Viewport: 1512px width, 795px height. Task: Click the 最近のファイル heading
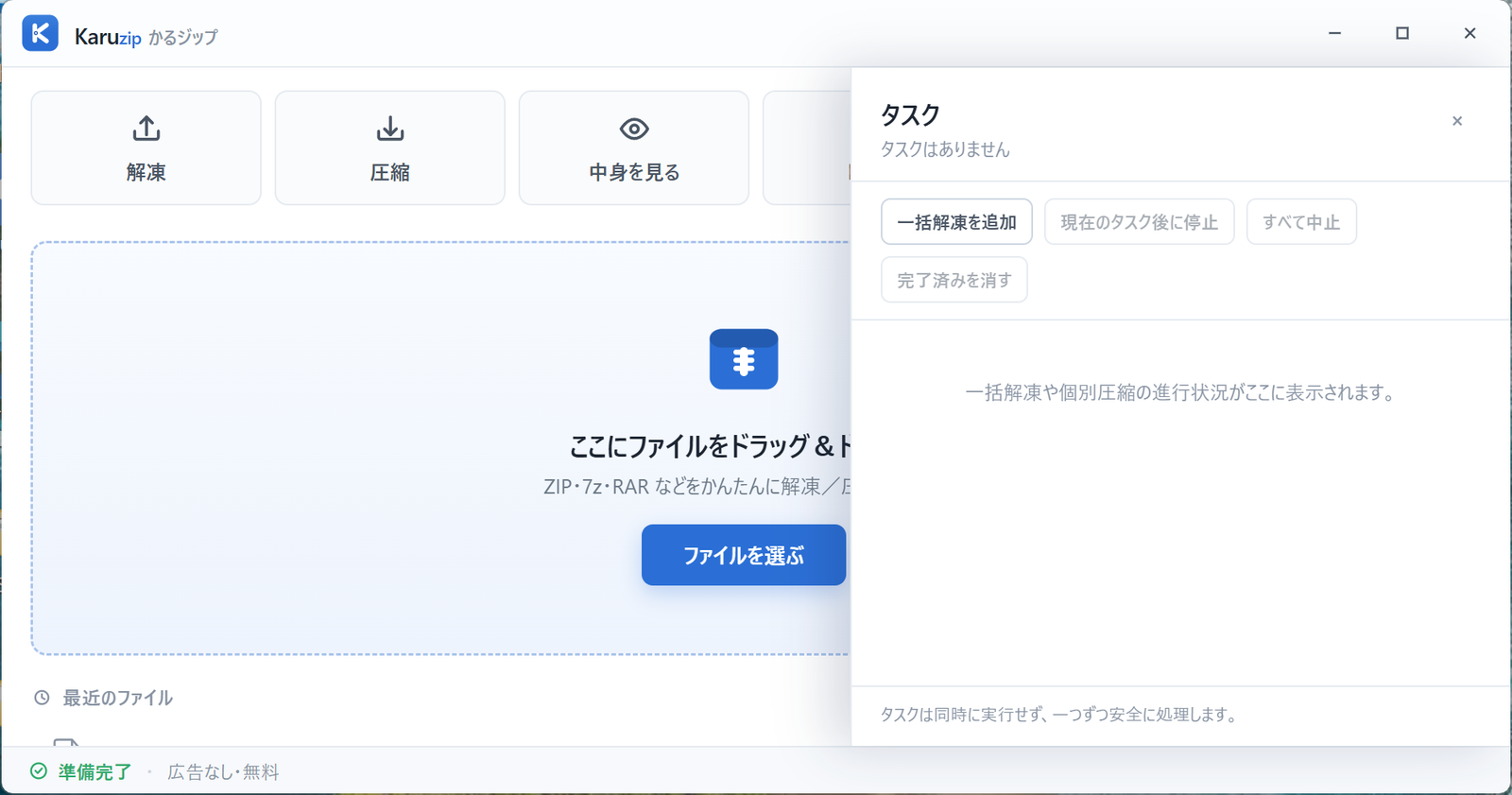[x=117, y=698]
